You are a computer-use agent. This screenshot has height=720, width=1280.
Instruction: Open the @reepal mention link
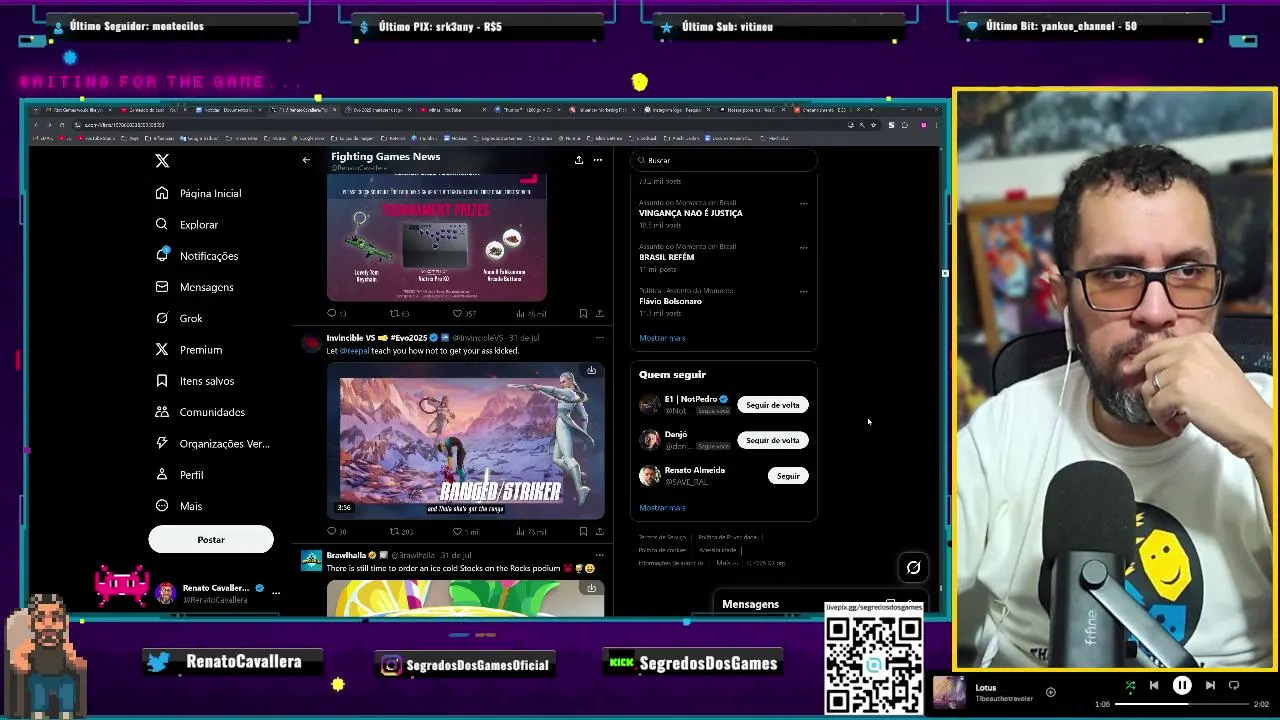coord(354,351)
